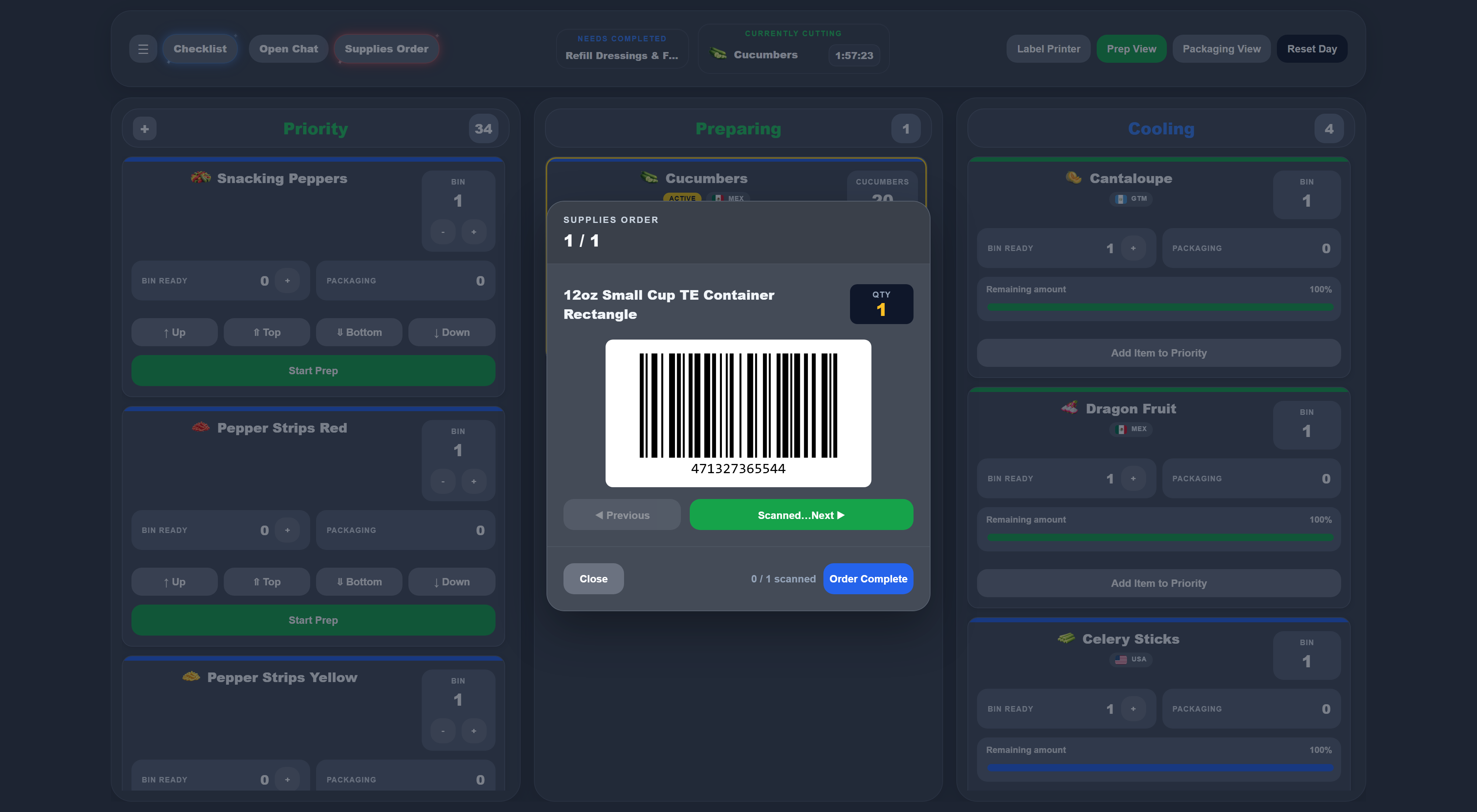Image resolution: width=1477 pixels, height=812 pixels.
Task: Move Snacking Peppers Up
Action: click(x=174, y=332)
